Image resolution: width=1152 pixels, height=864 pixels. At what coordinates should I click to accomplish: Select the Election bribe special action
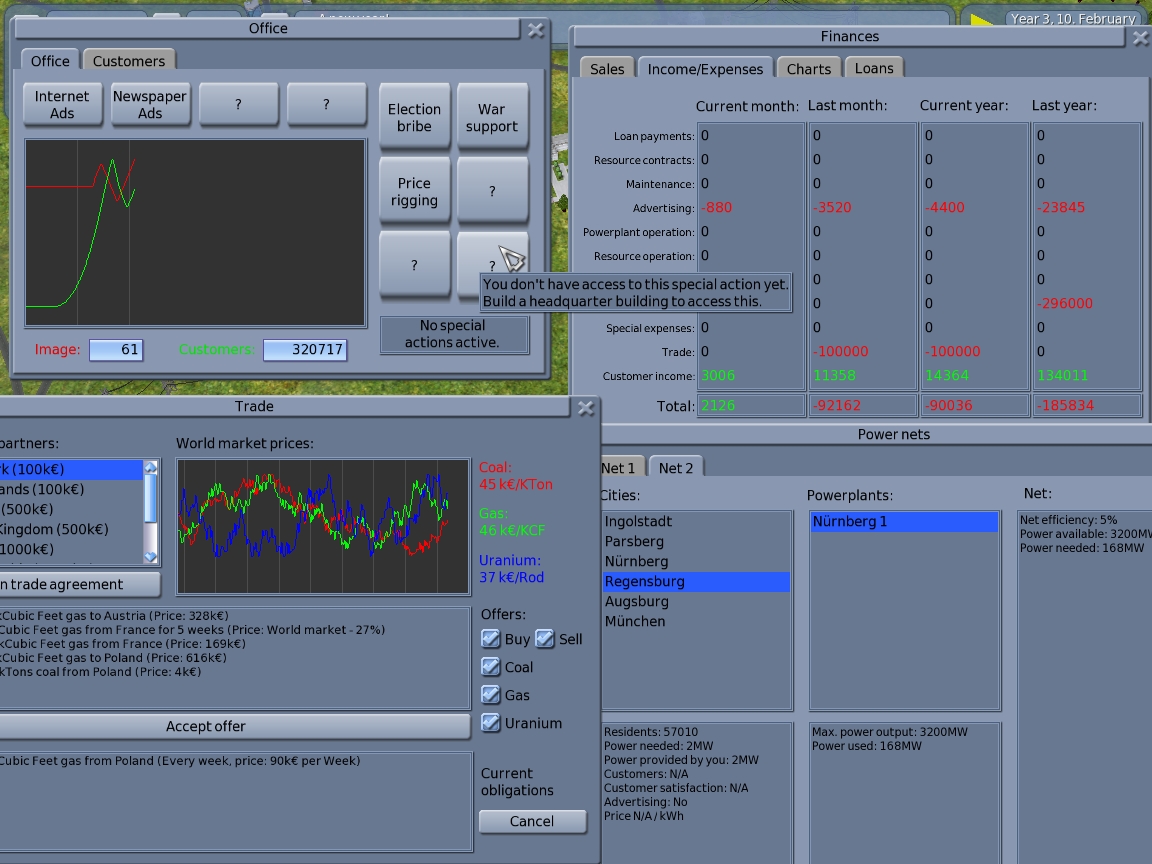tap(414, 118)
